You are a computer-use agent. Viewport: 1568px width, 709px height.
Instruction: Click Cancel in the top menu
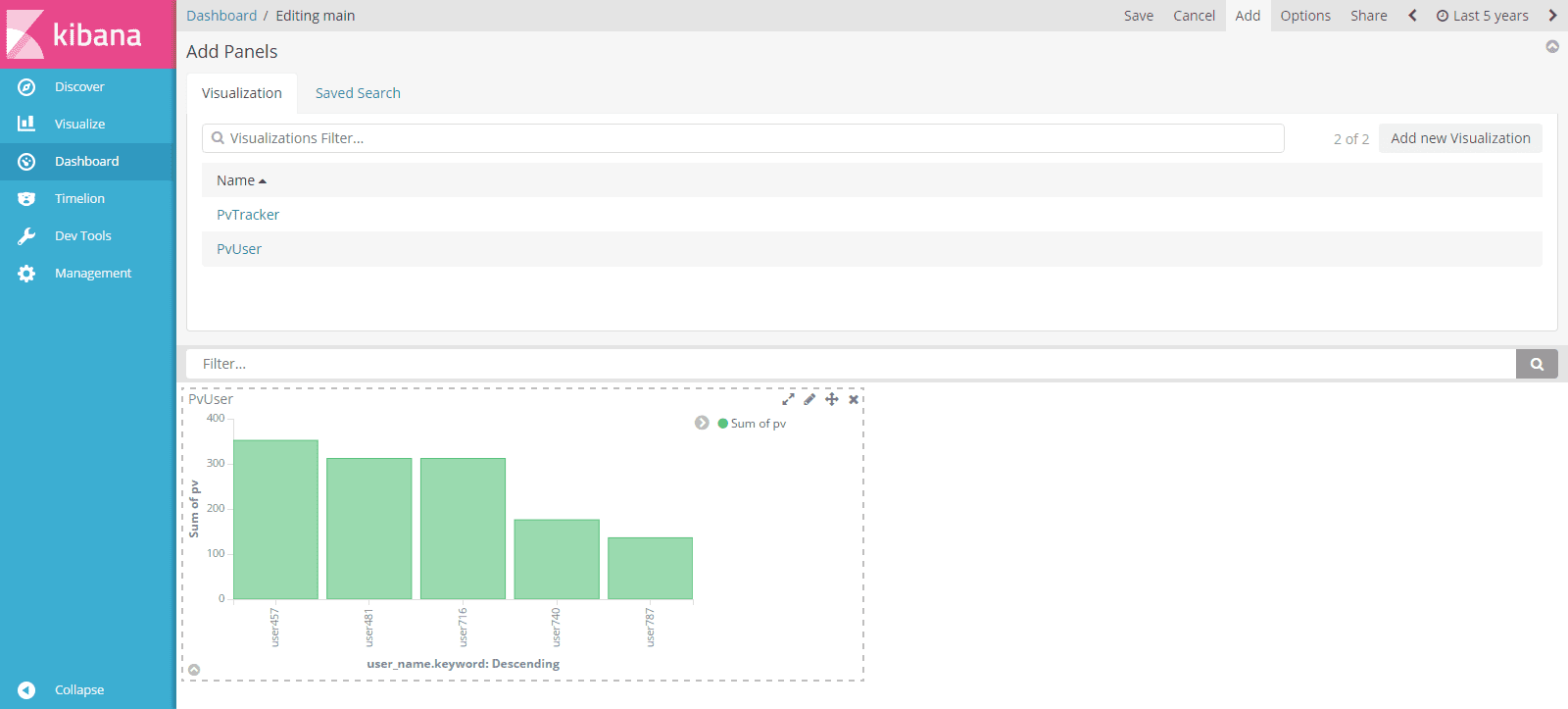tap(1194, 16)
